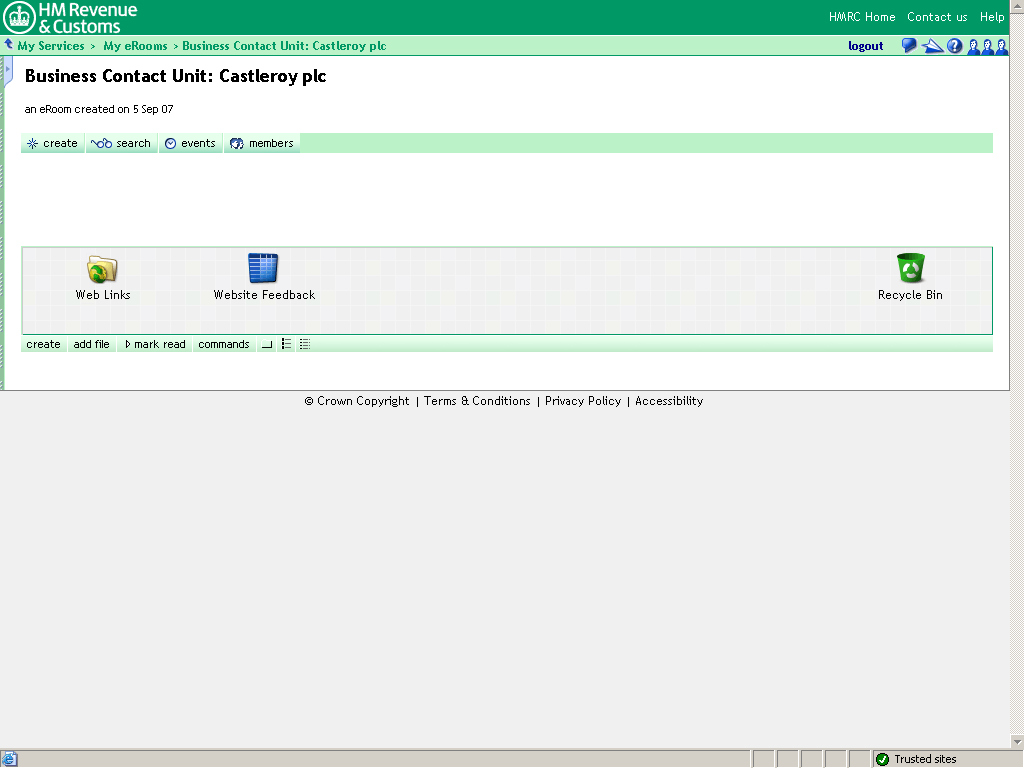The height and width of the screenshot is (768, 1024).
Task: Switch to list view of room items
Action: click(286, 344)
